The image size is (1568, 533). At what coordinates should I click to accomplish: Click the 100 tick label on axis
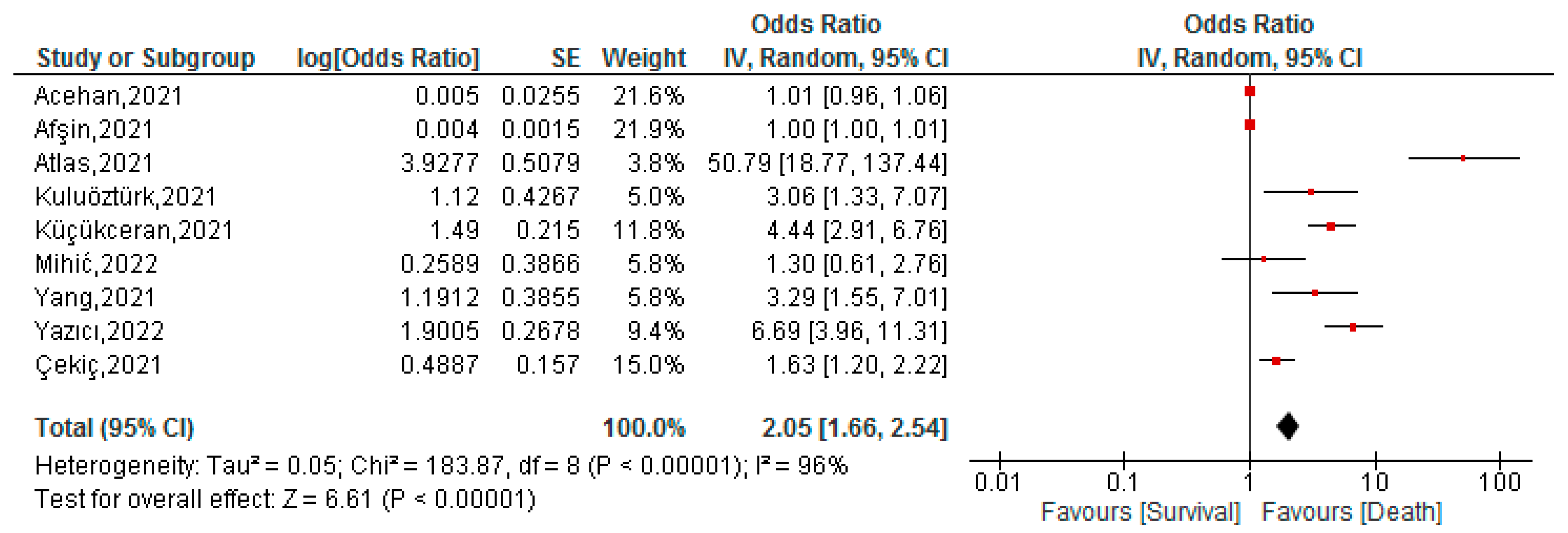coord(1499,483)
